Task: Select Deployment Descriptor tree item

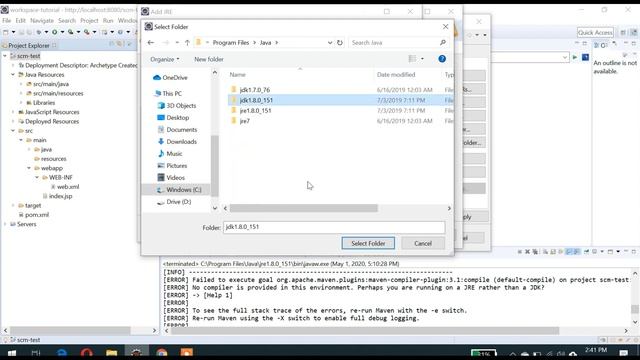Action: pos(78,65)
